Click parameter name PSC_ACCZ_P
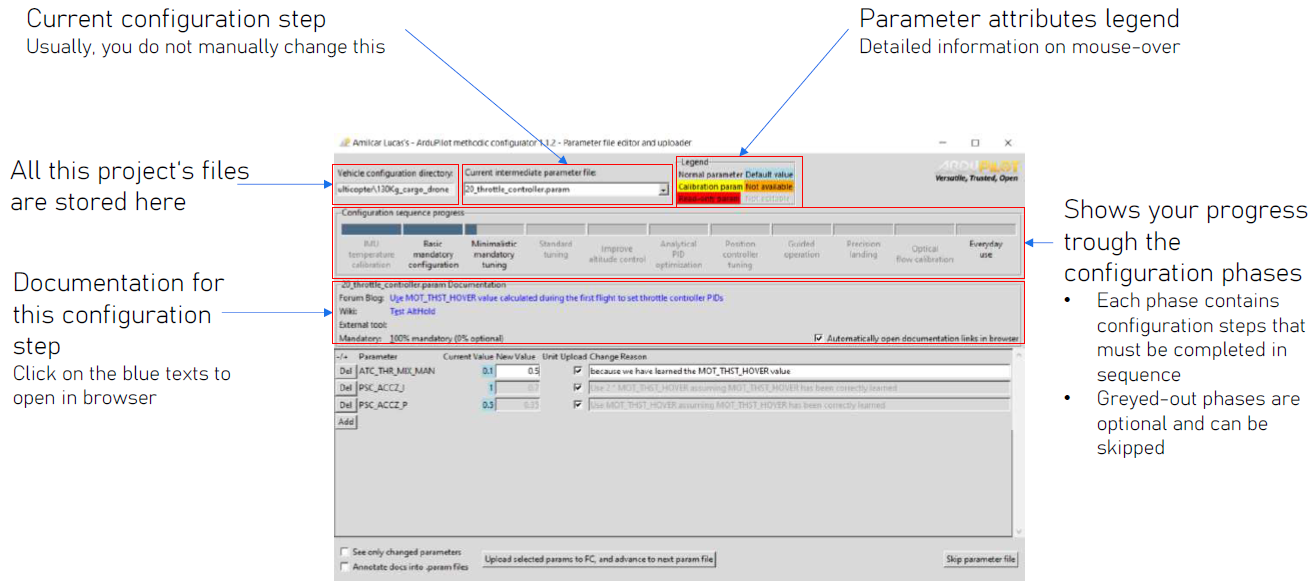The height and width of the screenshot is (582, 1313). (x=382, y=405)
